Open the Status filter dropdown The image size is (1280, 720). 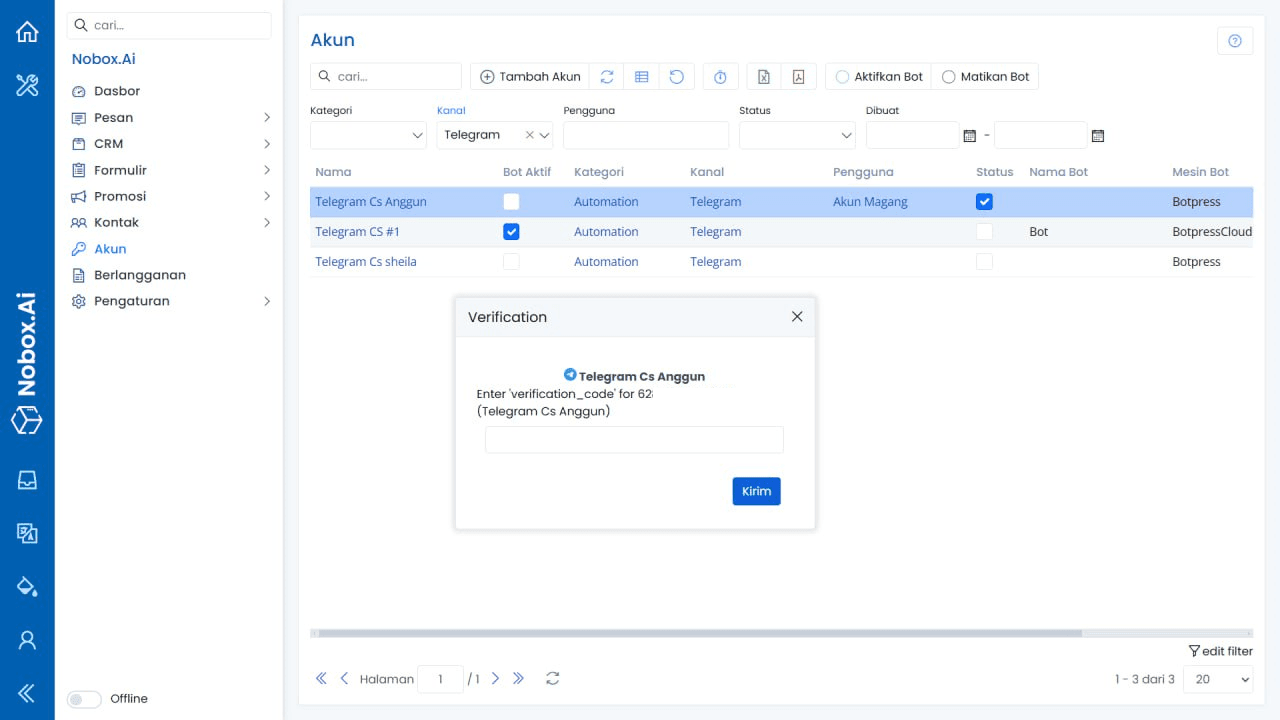click(x=796, y=134)
